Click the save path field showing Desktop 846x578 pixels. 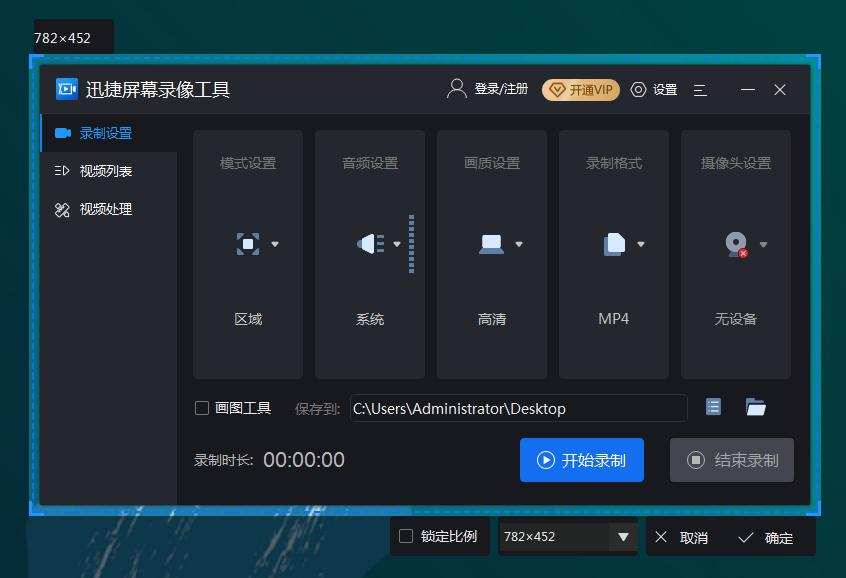pos(518,409)
